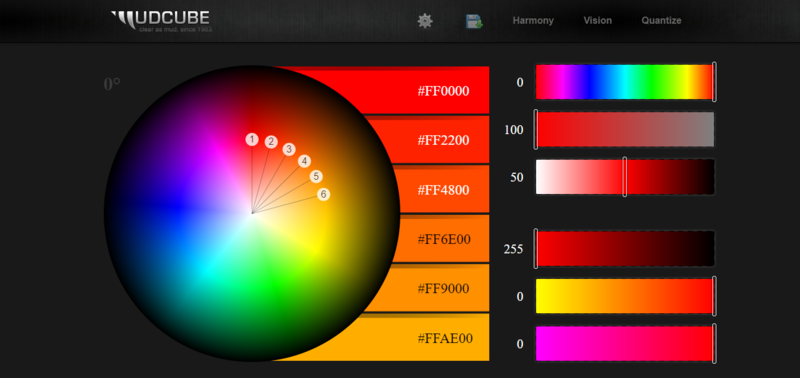Click the red channel slider valued 255
The image size is (800, 378).
tap(625, 248)
